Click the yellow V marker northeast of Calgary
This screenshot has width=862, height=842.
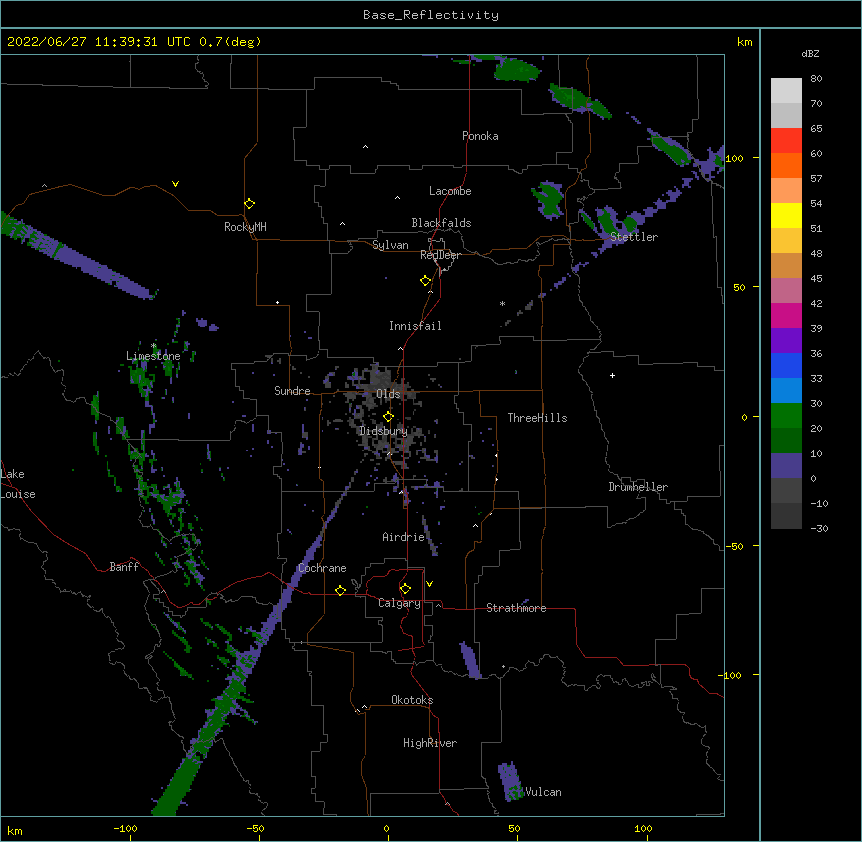point(429,584)
